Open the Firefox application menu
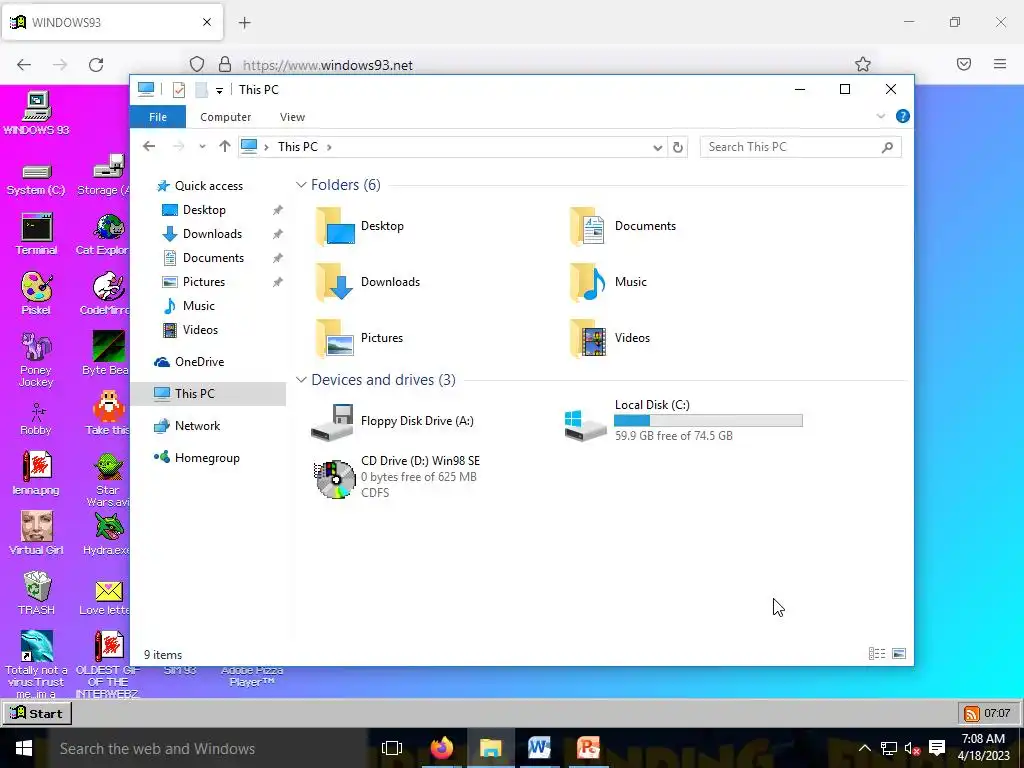Image resolution: width=1024 pixels, height=768 pixels. pyautogui.click(x=1000, y=64)
